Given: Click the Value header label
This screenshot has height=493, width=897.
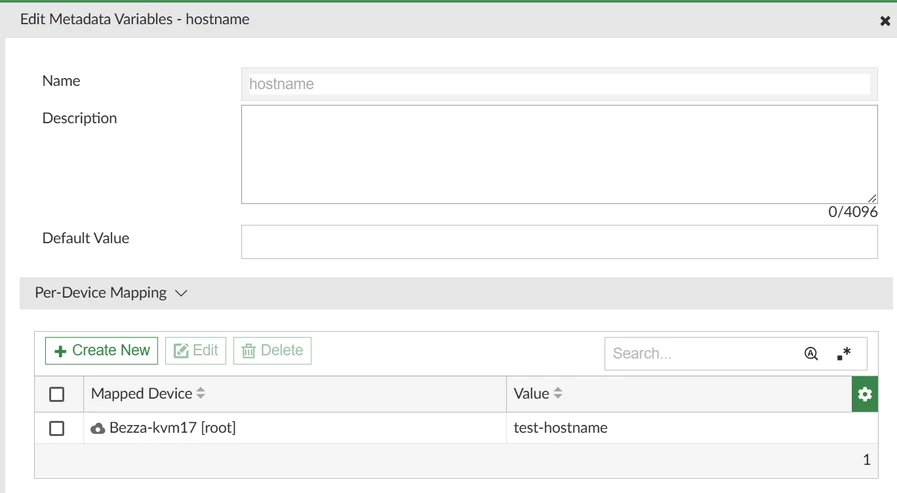Looking at the screenshot, I should click(531, 393).
